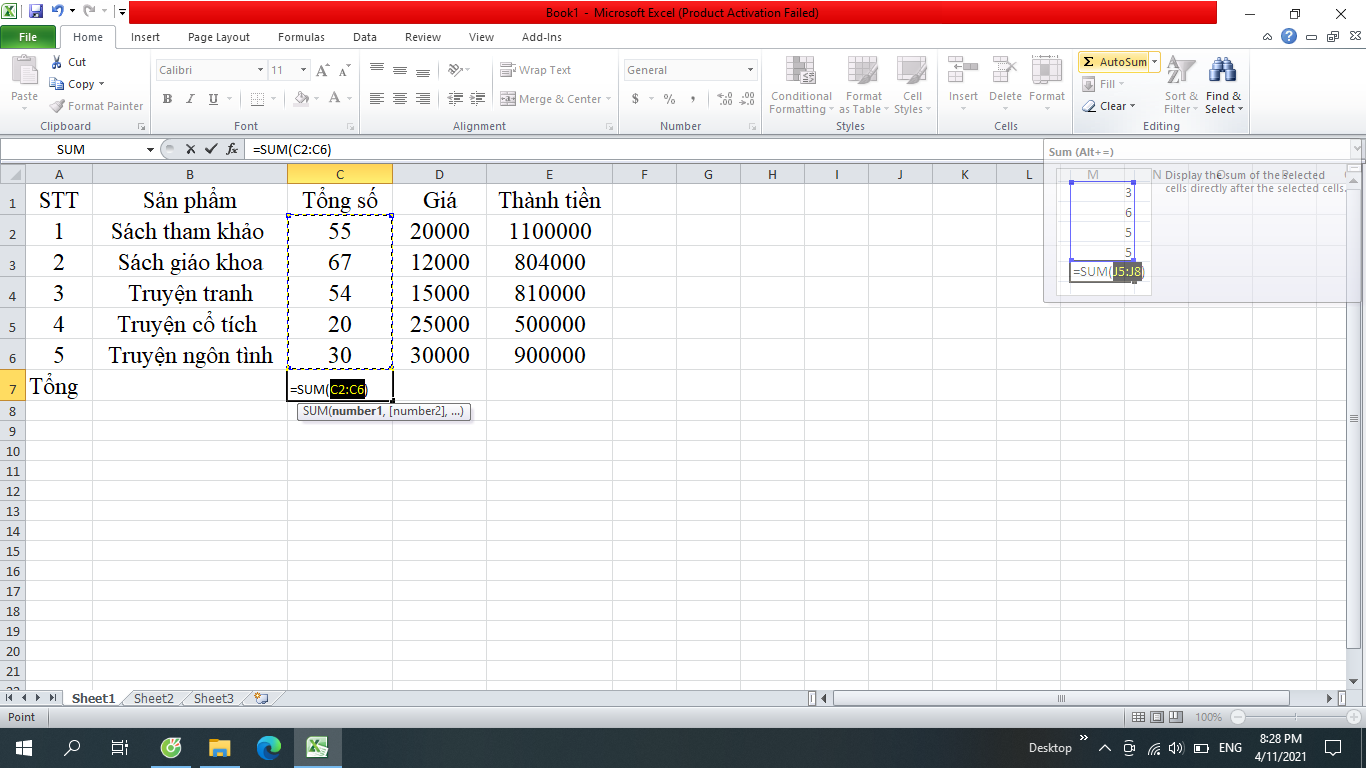
Task: Open the Name Box dropdown arrow
Action: (151, 149)
